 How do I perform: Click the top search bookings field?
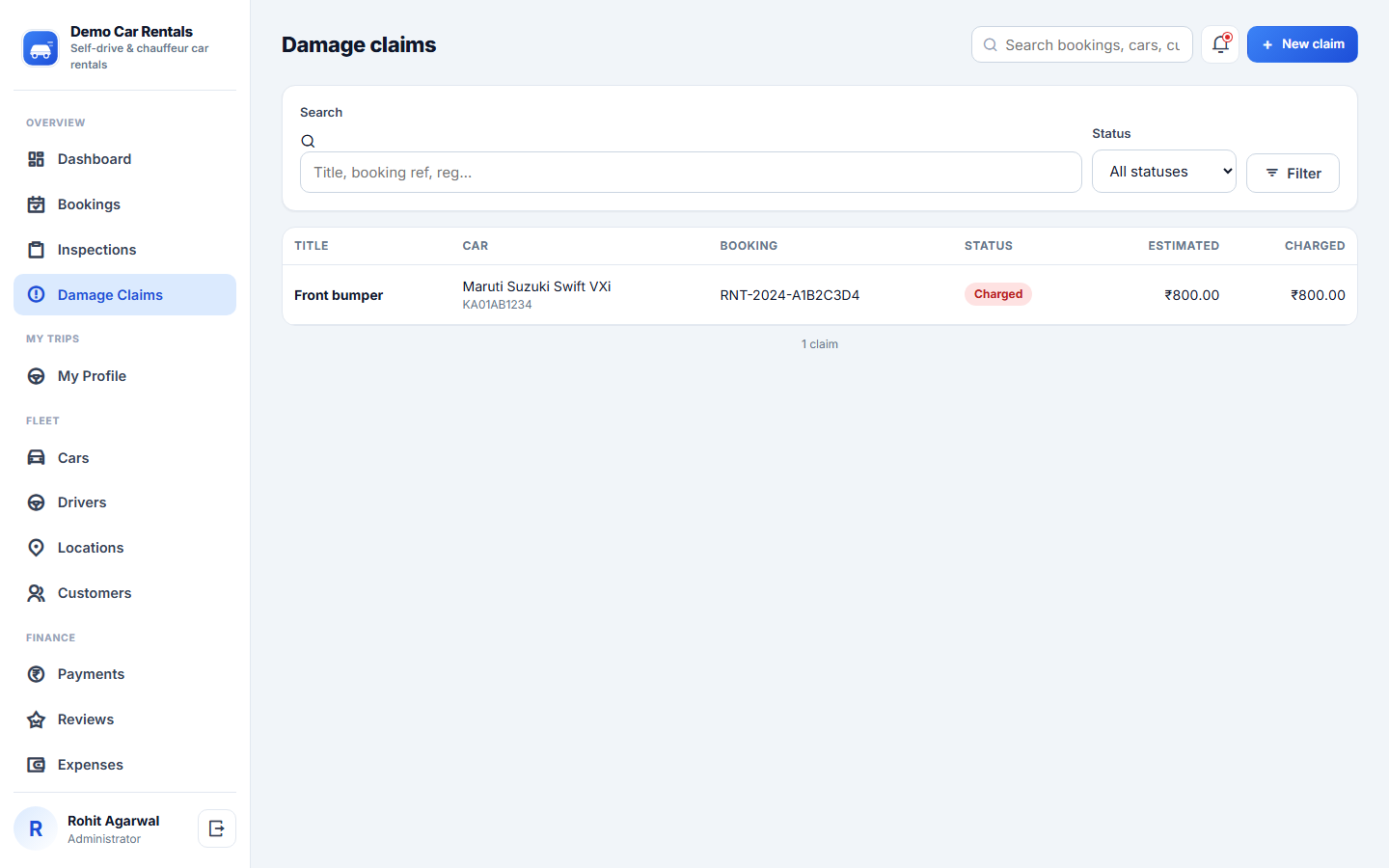tap(1082, 44)
